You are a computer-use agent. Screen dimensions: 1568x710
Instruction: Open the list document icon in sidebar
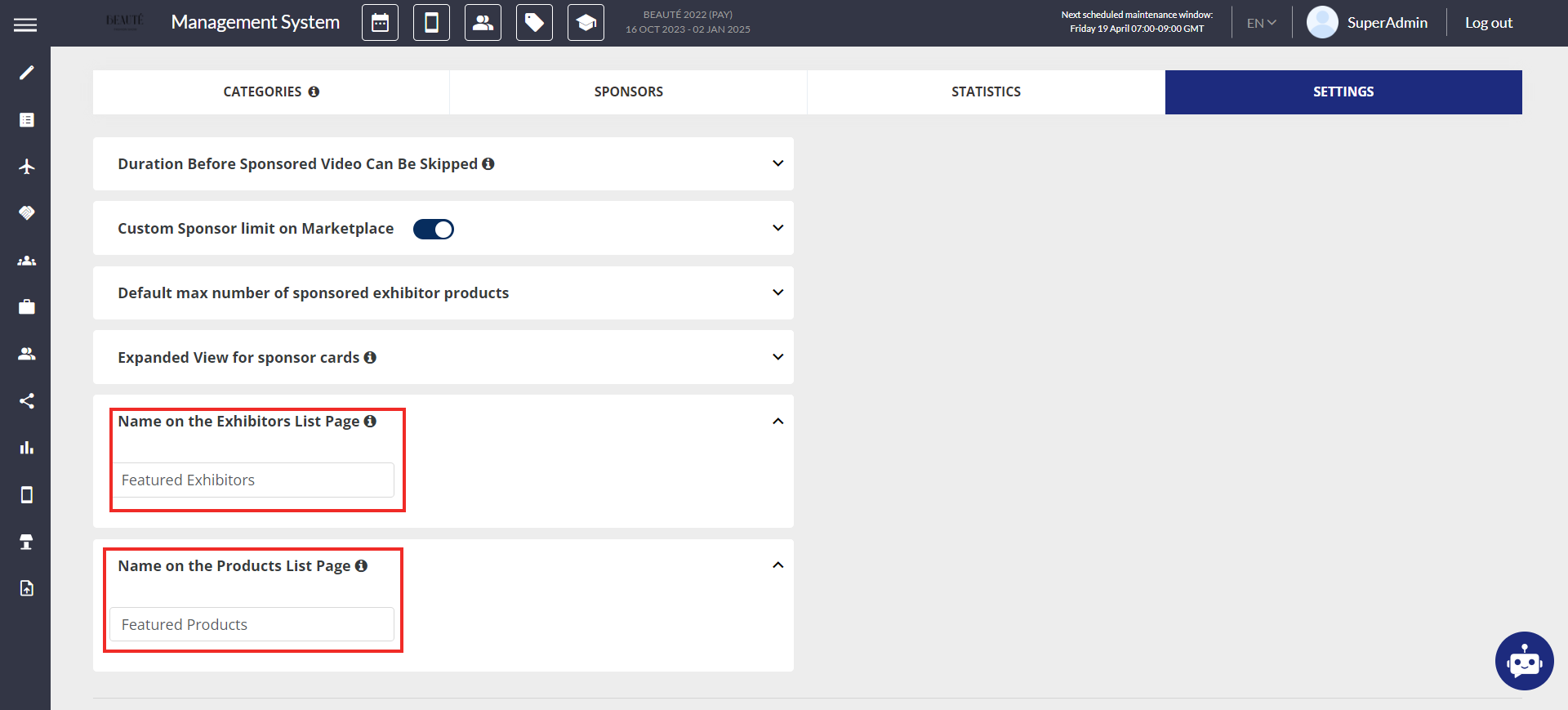(x=27, y=120)
